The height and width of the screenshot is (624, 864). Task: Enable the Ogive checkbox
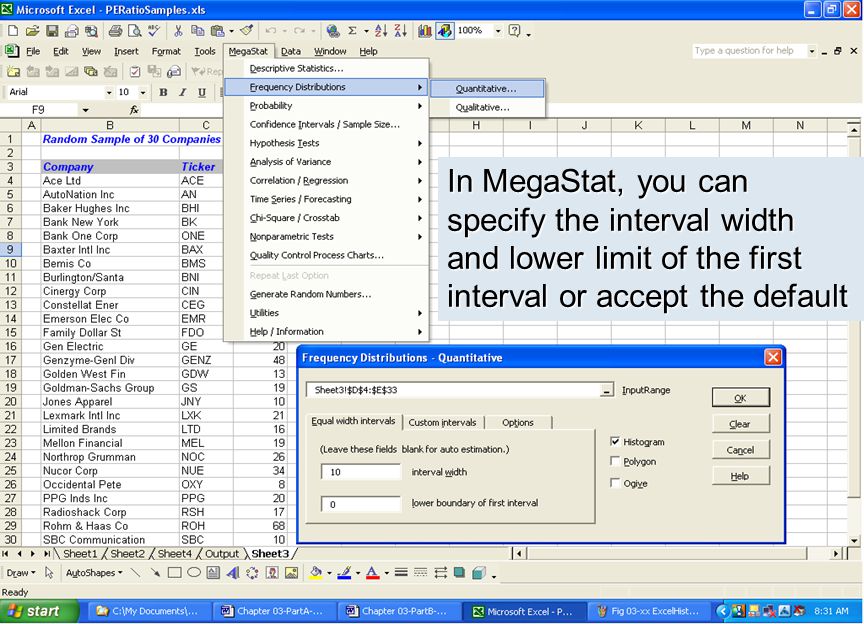[x=615, y=483]
